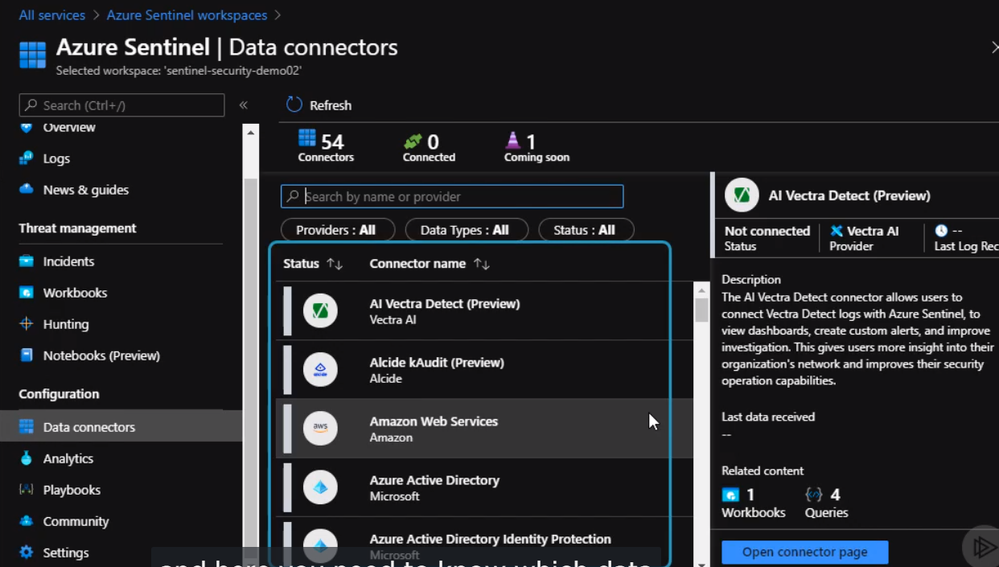Click the Alcide kAudit logo icon
Screen dimensions: 999x567
320,370
